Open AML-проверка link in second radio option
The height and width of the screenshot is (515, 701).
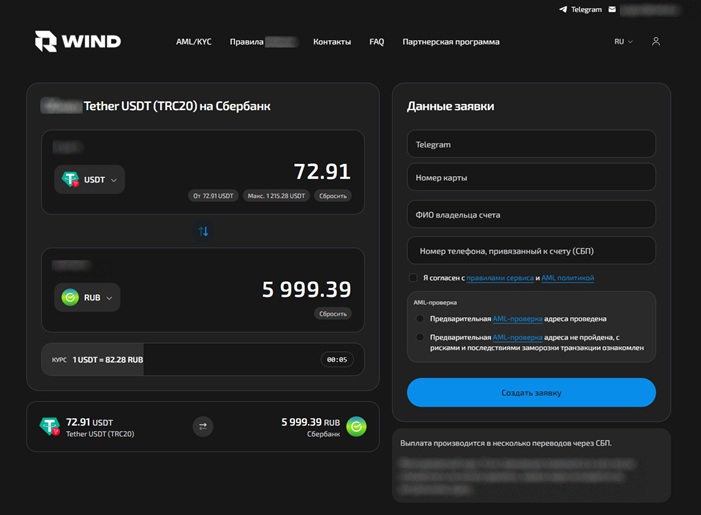coord(517,337)
